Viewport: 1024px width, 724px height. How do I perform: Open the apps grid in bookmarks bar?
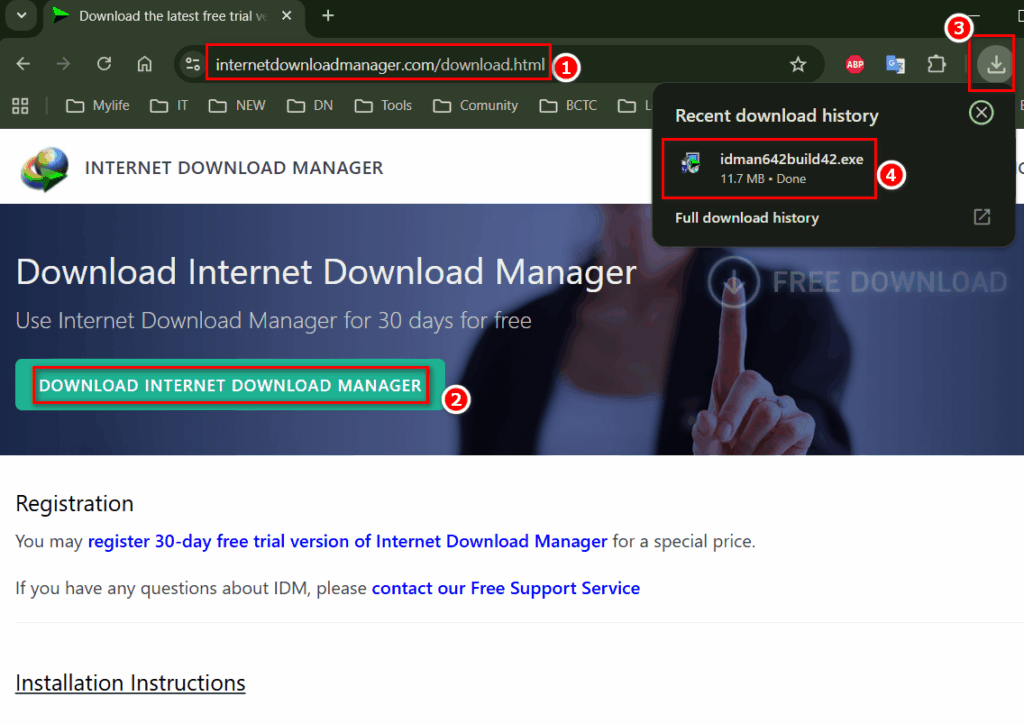coord(20,106)
